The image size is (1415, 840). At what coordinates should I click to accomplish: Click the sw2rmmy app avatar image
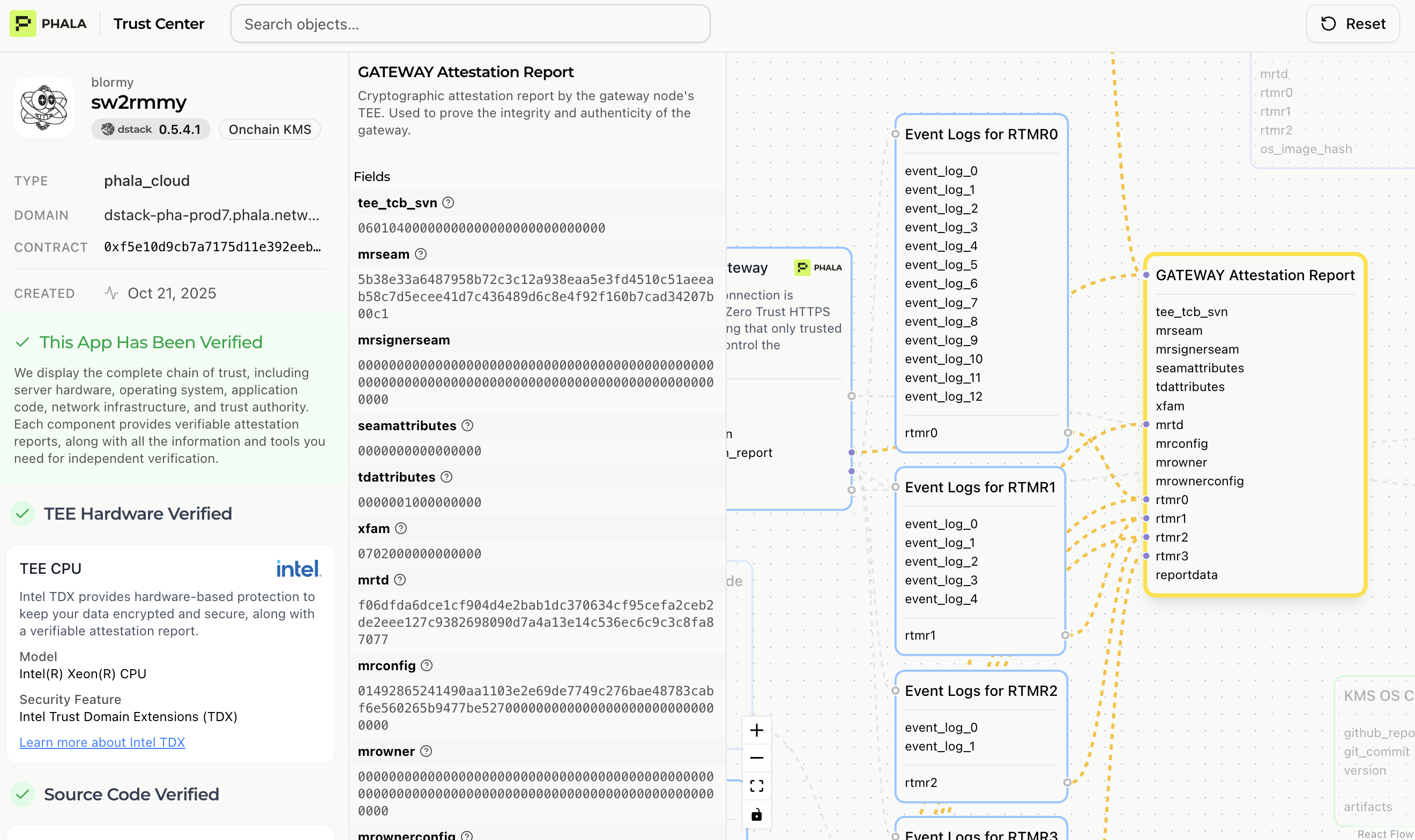[43, 108]
